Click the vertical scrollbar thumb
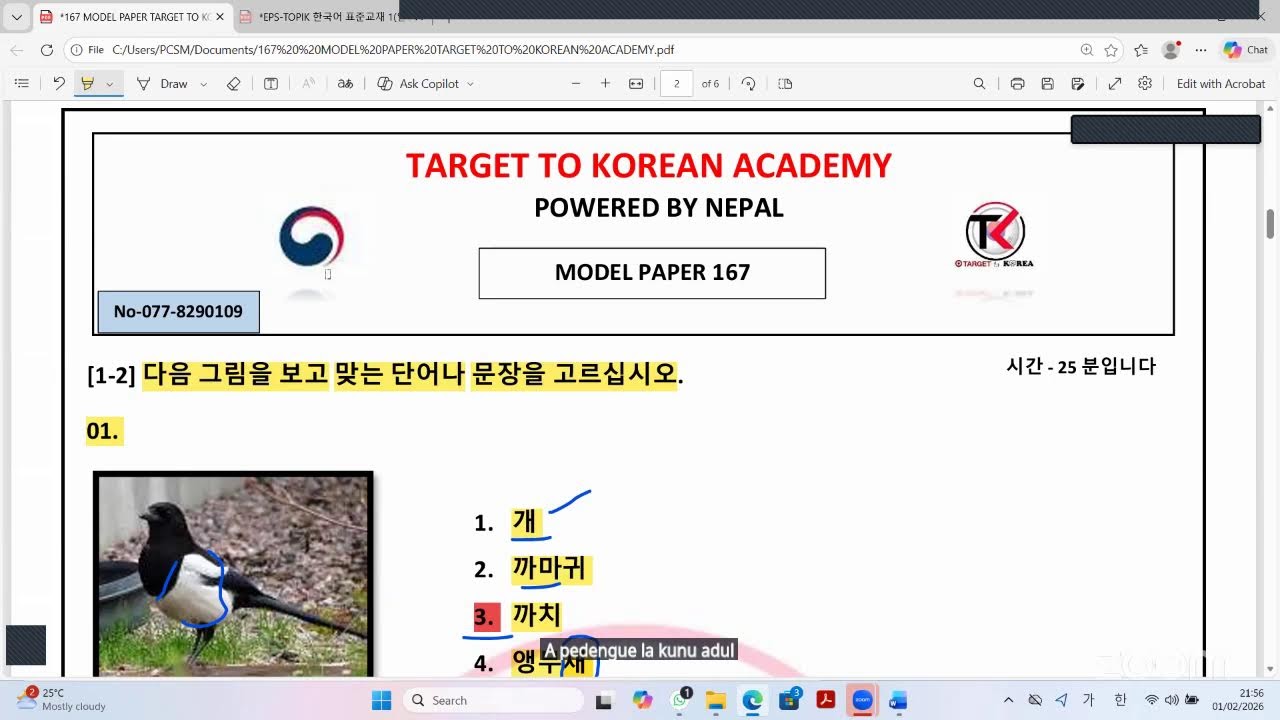The width and height of the screenshot is (1280, 720). (1271, 224)
